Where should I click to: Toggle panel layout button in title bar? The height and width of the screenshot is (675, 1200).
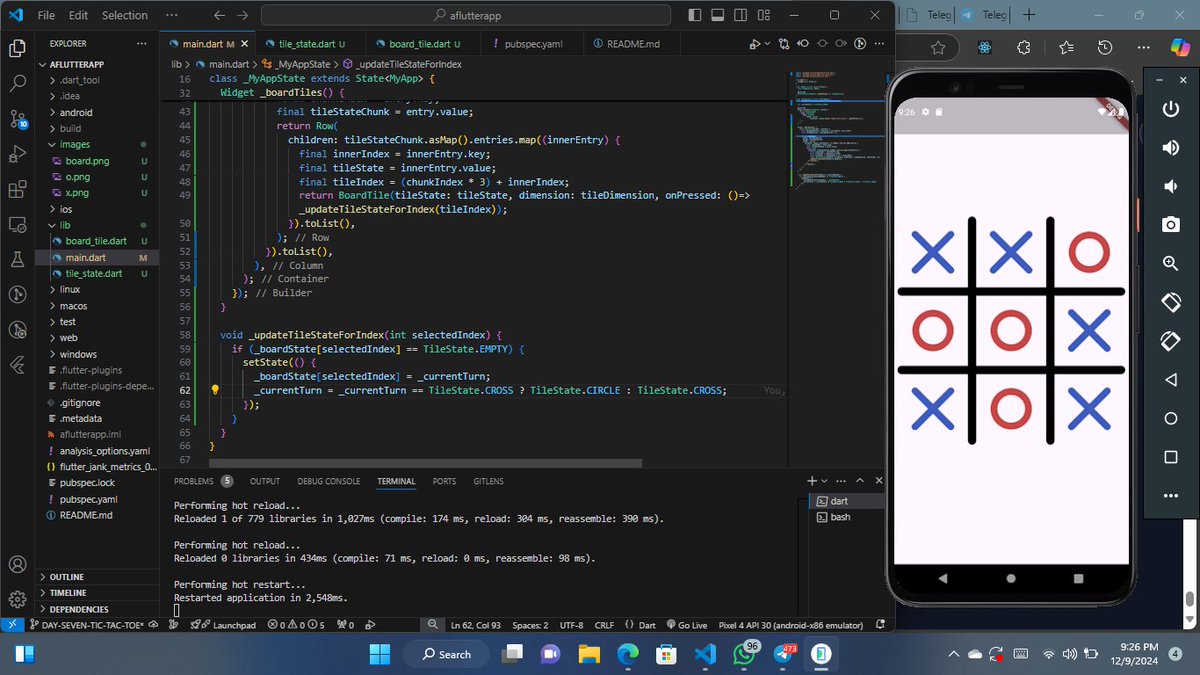(x=719, y=15)
